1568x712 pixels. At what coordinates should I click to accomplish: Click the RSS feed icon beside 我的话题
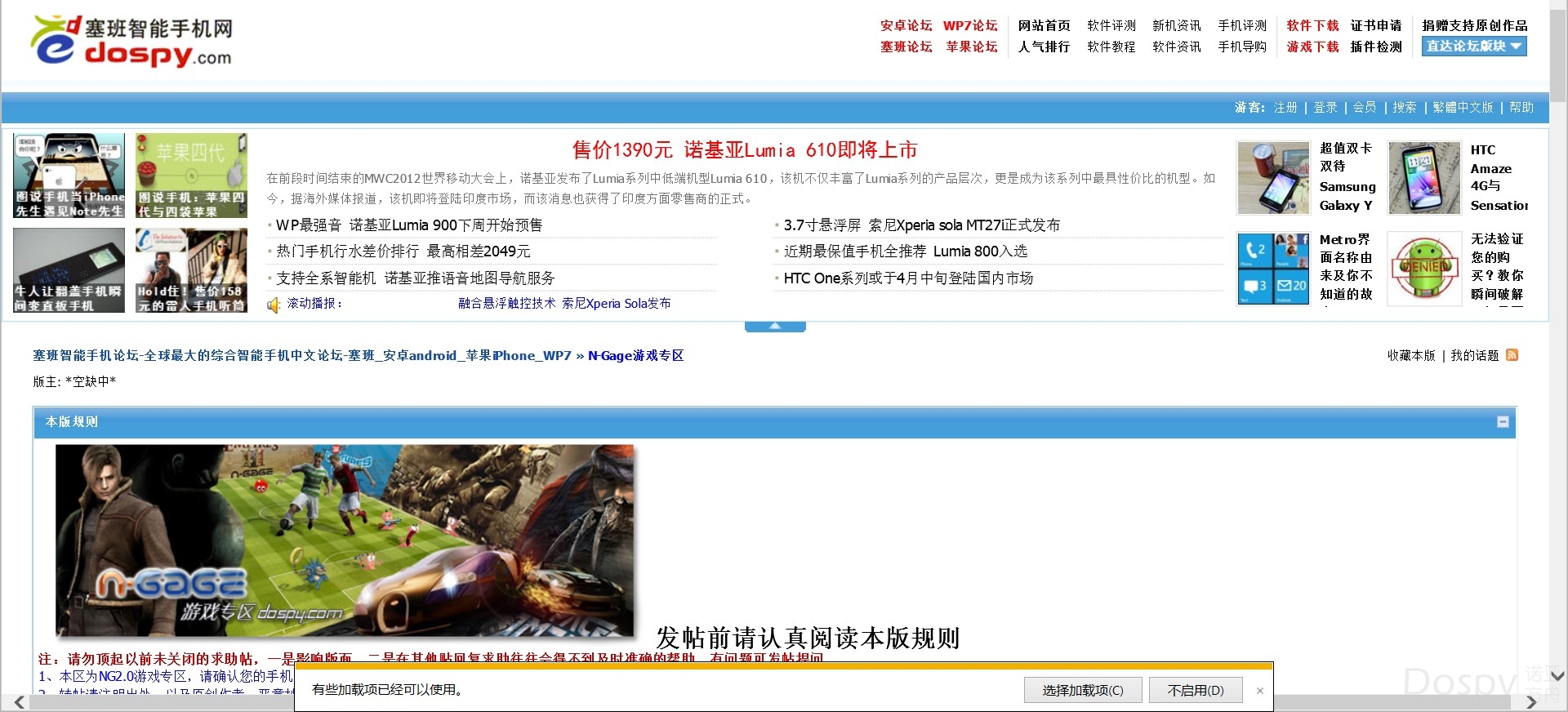point(1512,355)
